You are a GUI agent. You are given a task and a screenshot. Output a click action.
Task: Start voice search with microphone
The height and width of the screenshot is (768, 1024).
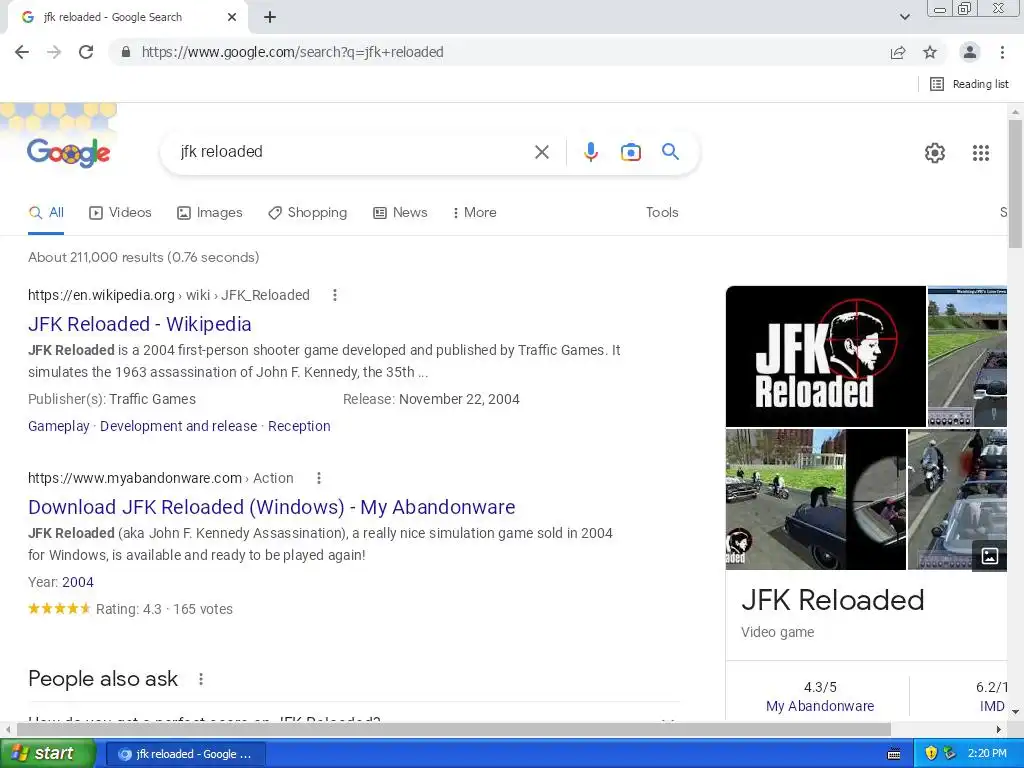[x=590, y=152]
